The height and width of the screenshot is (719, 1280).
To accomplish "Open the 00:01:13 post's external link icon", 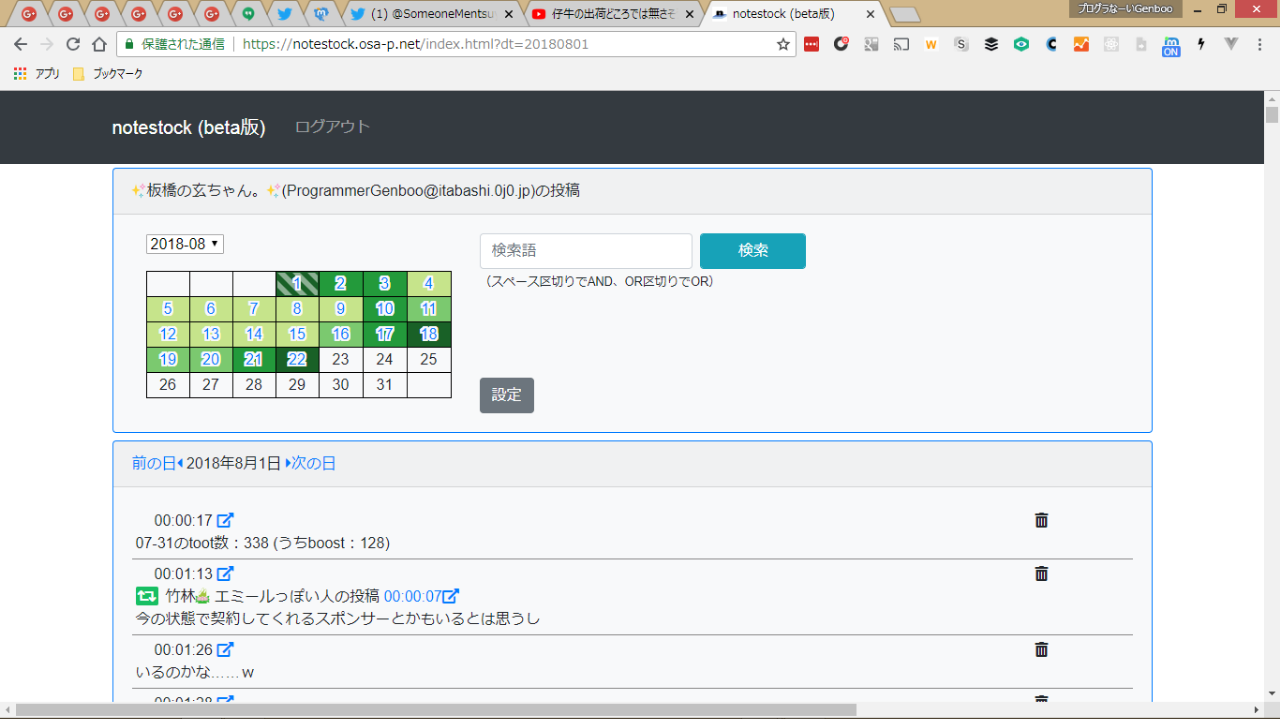I will (x=225, y=574).
